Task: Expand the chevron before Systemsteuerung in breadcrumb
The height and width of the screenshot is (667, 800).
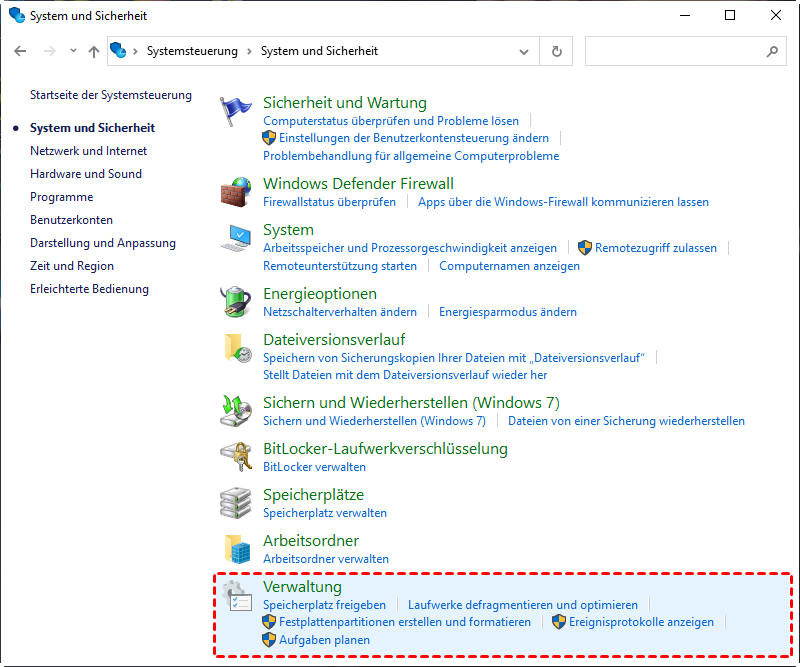Action: (136, 51)
